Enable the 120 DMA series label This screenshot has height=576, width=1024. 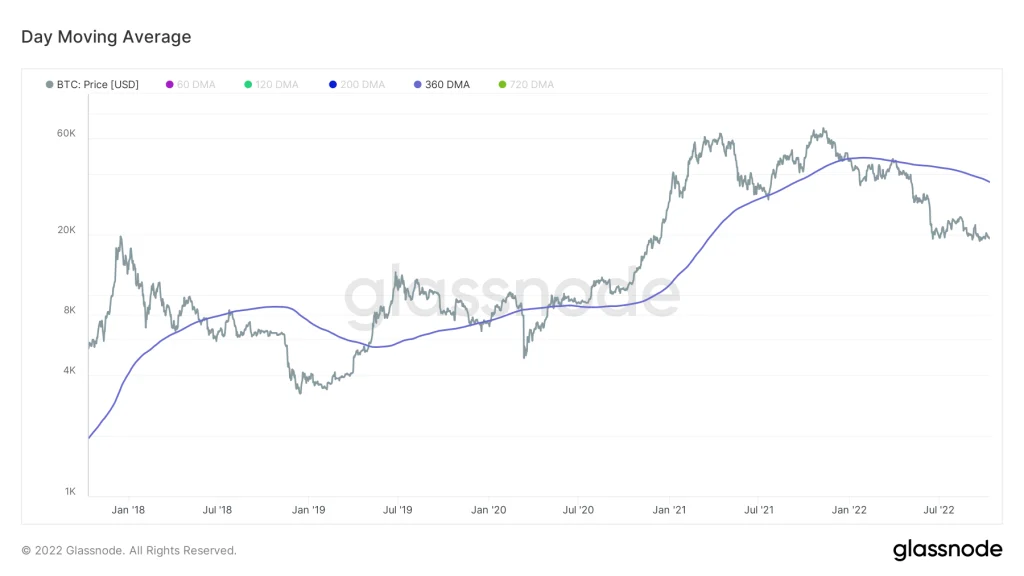point(278,85)
